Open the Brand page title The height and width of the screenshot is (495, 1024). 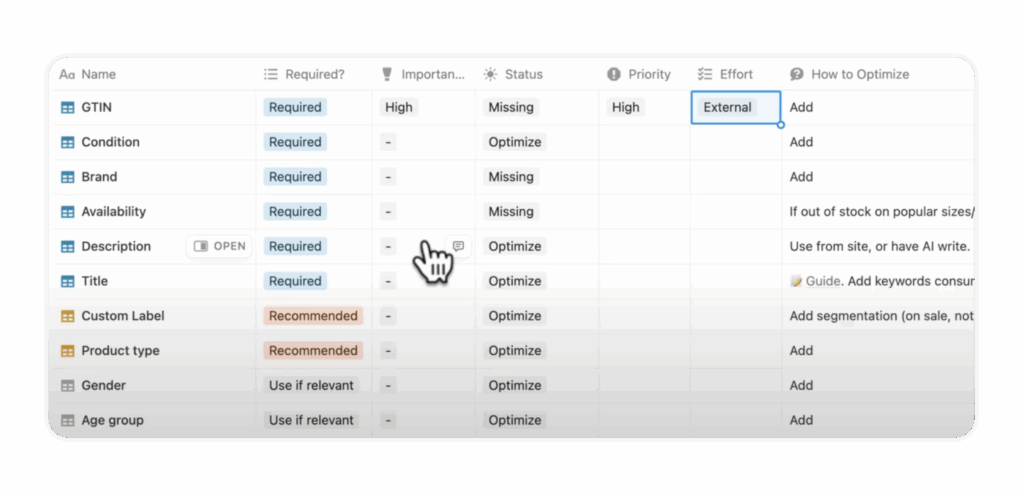point(99,177)
